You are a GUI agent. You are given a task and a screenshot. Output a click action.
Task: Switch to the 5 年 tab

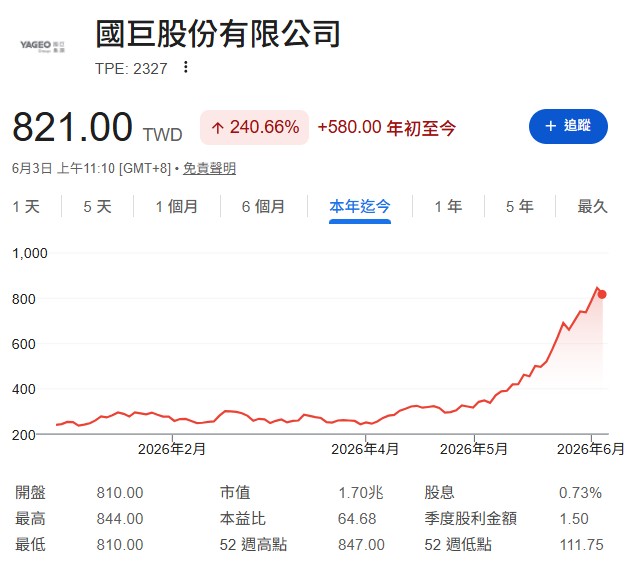point(520,207)
